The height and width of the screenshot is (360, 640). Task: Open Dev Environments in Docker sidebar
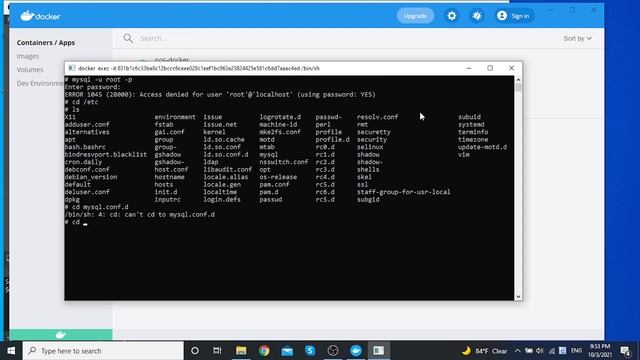[x=40, y=83]
